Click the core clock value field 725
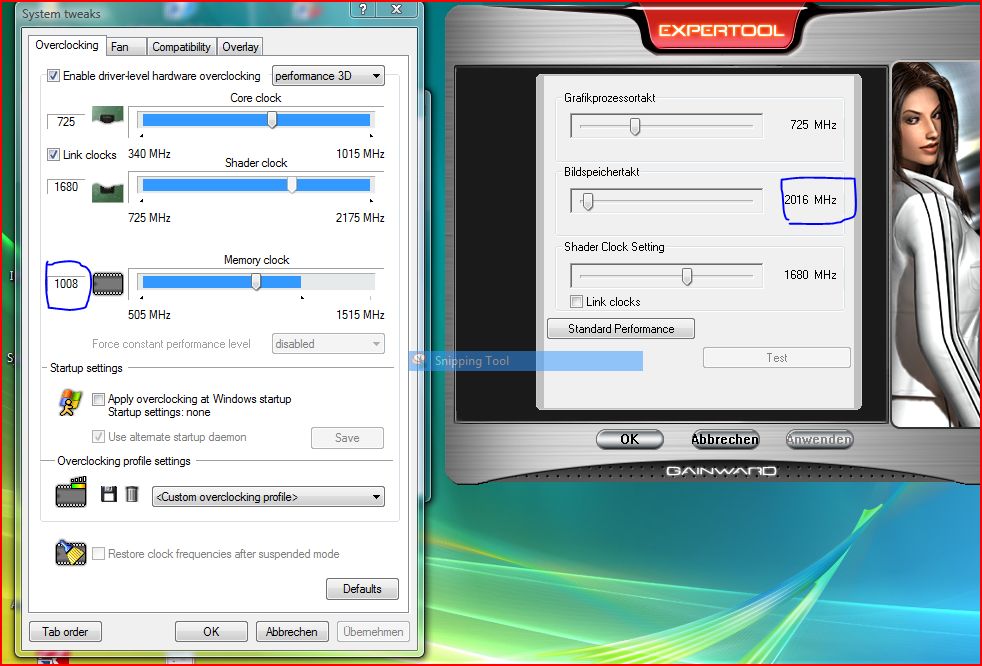The height and width of the screenshot is (666, 982). click(x=66, y=122)
